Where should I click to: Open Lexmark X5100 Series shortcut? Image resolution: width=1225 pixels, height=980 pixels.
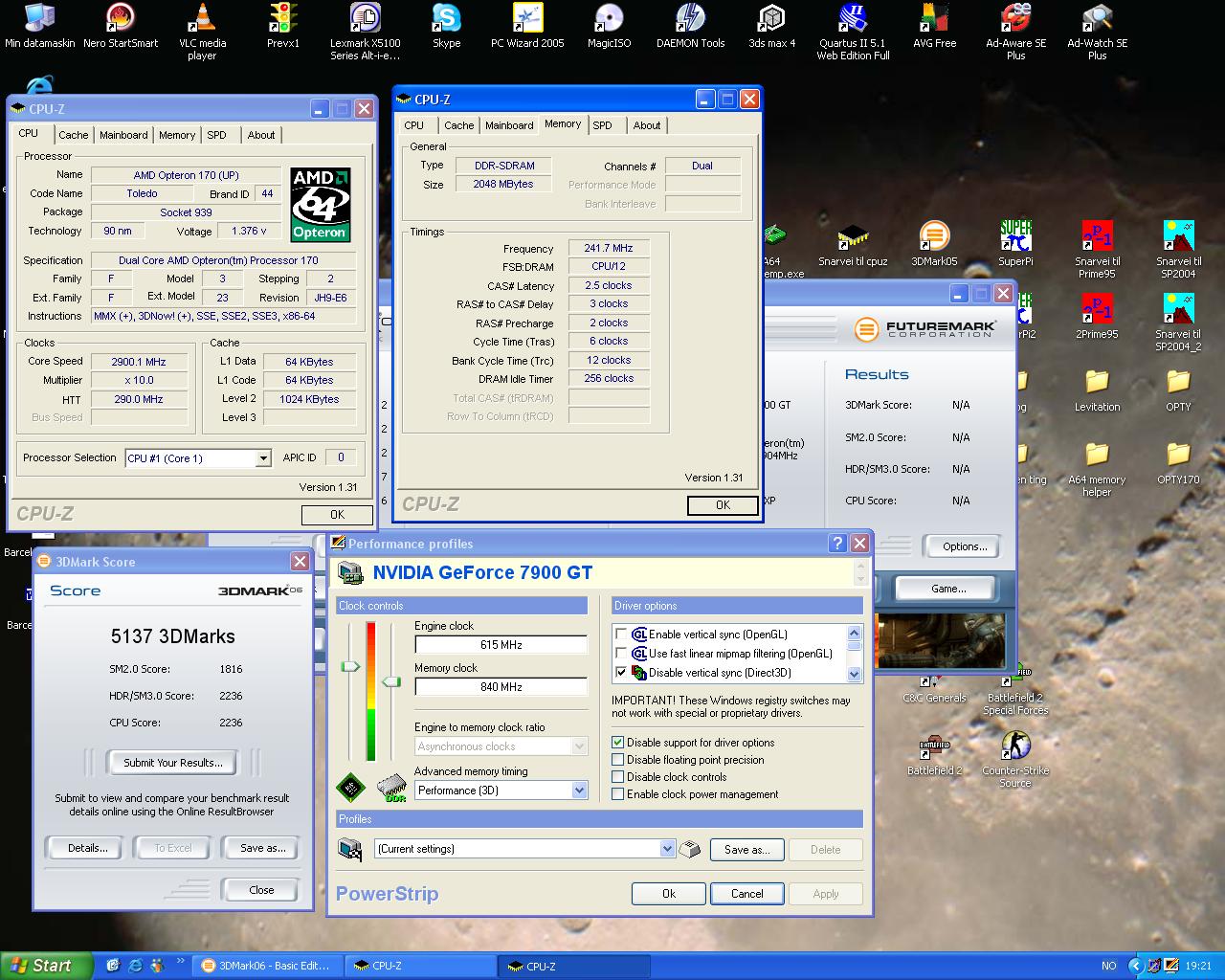365,32
